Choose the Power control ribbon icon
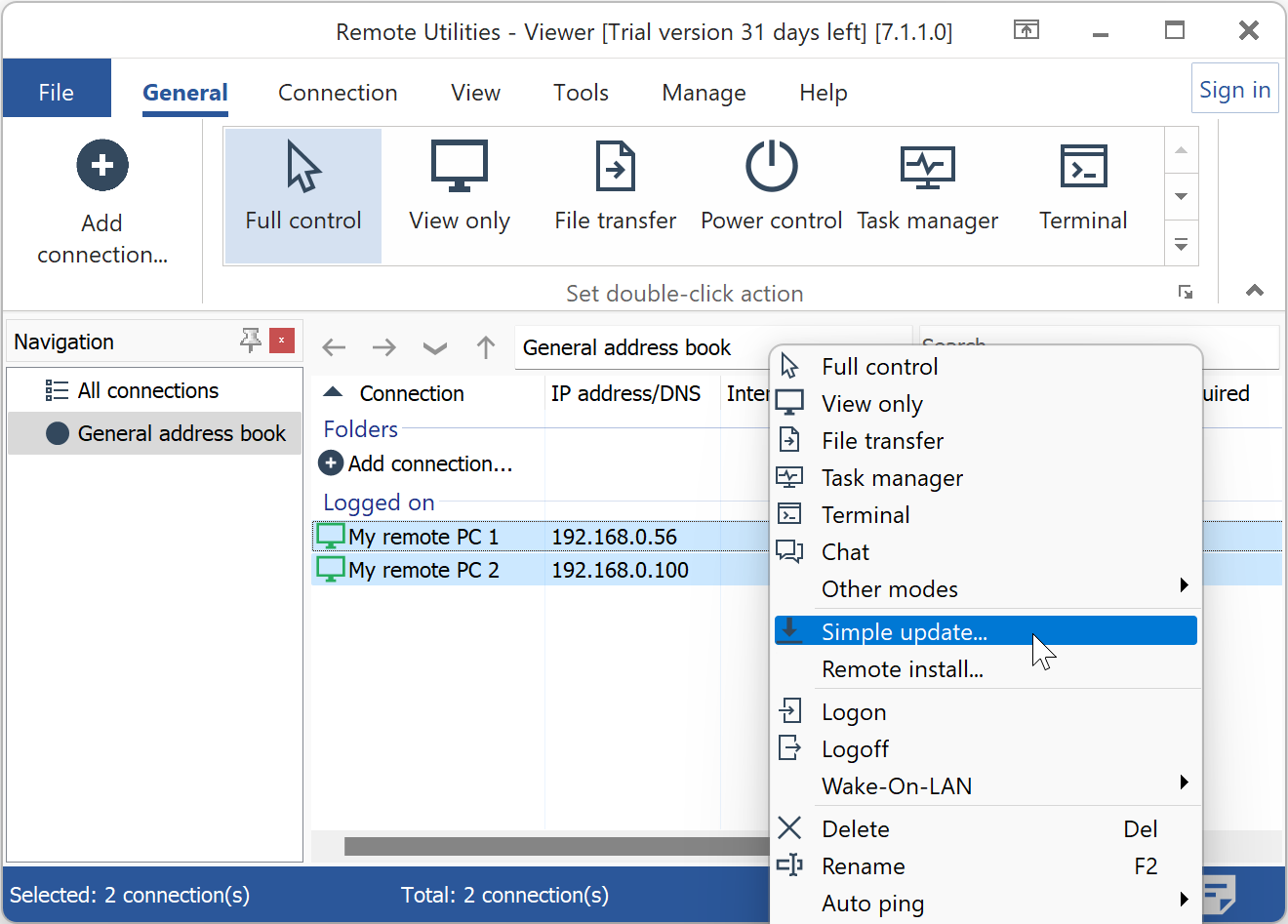 [771, 167]
